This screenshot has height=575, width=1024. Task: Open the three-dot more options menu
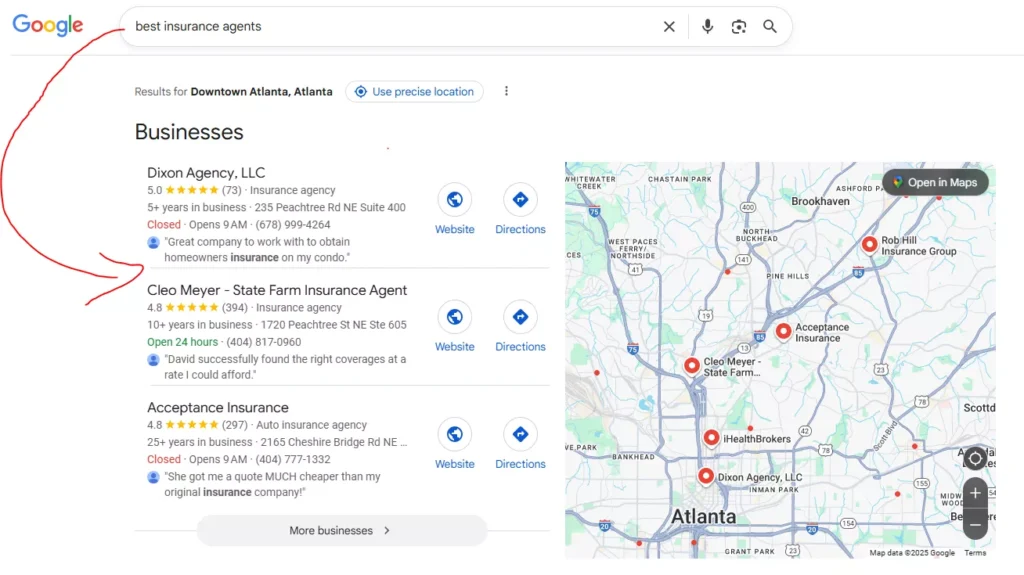(x=506, y=91)
